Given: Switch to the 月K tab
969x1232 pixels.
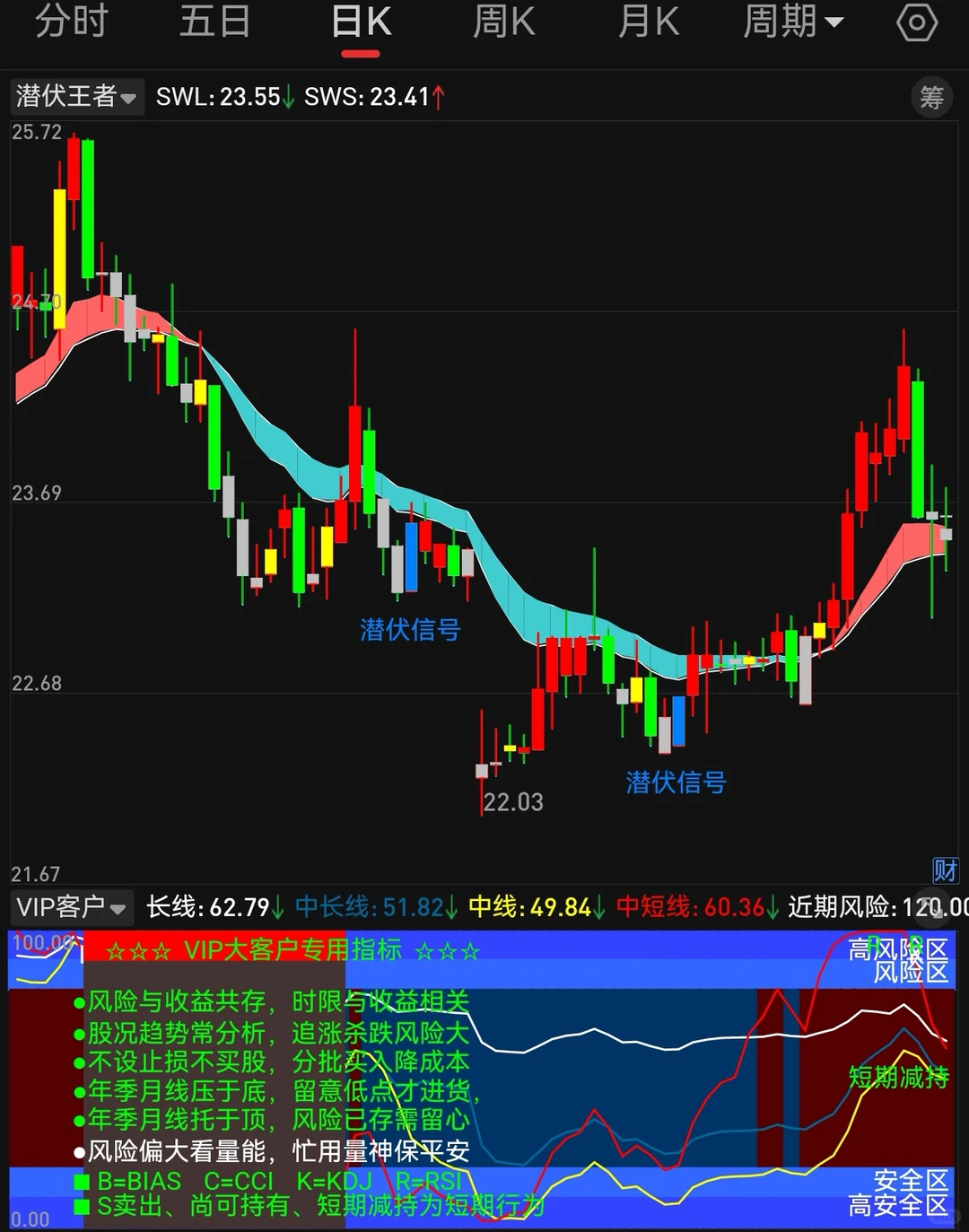Looking at the screenshot, I should [649, 22].
